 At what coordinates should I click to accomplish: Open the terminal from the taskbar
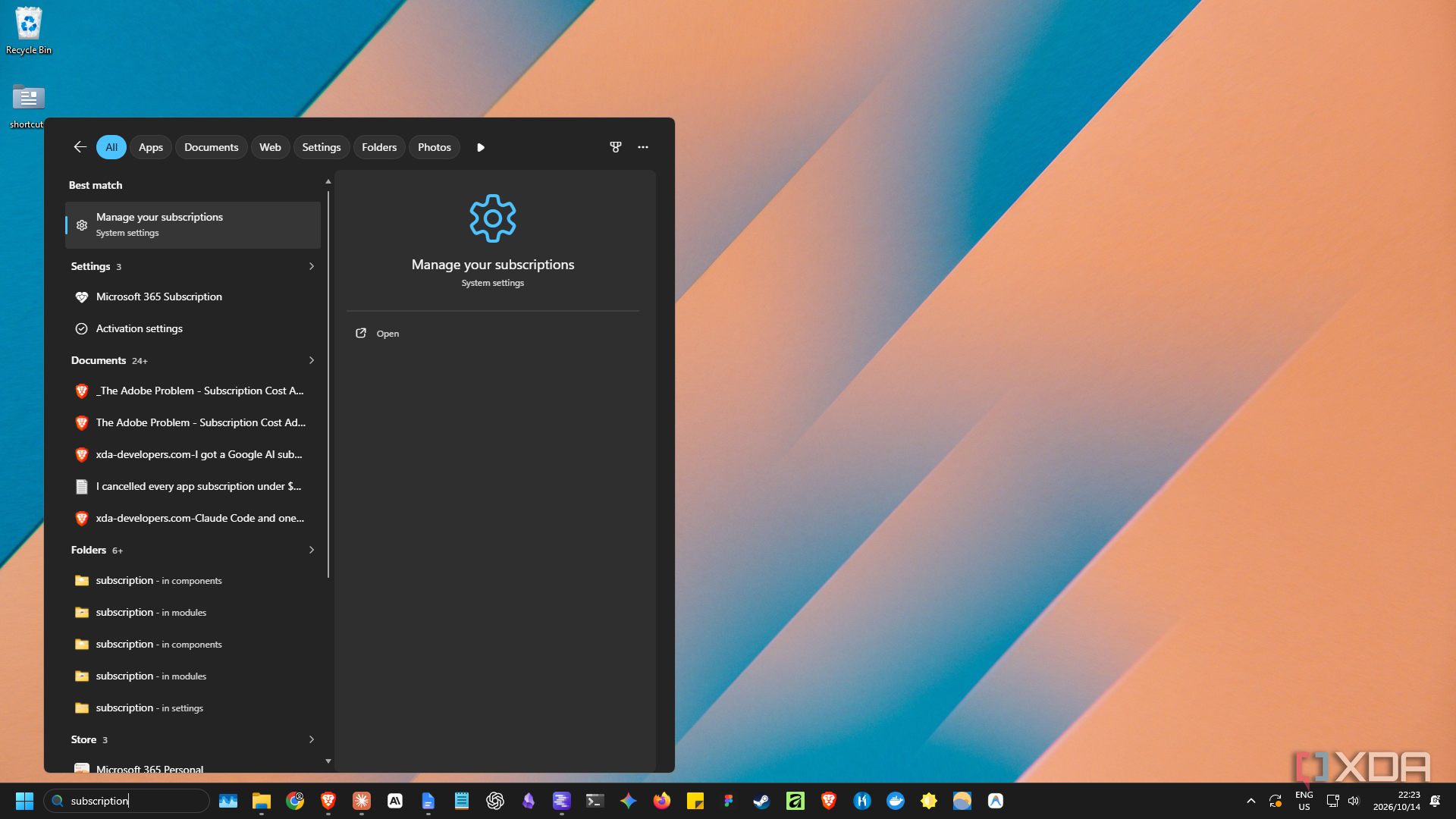coord(595,801)
